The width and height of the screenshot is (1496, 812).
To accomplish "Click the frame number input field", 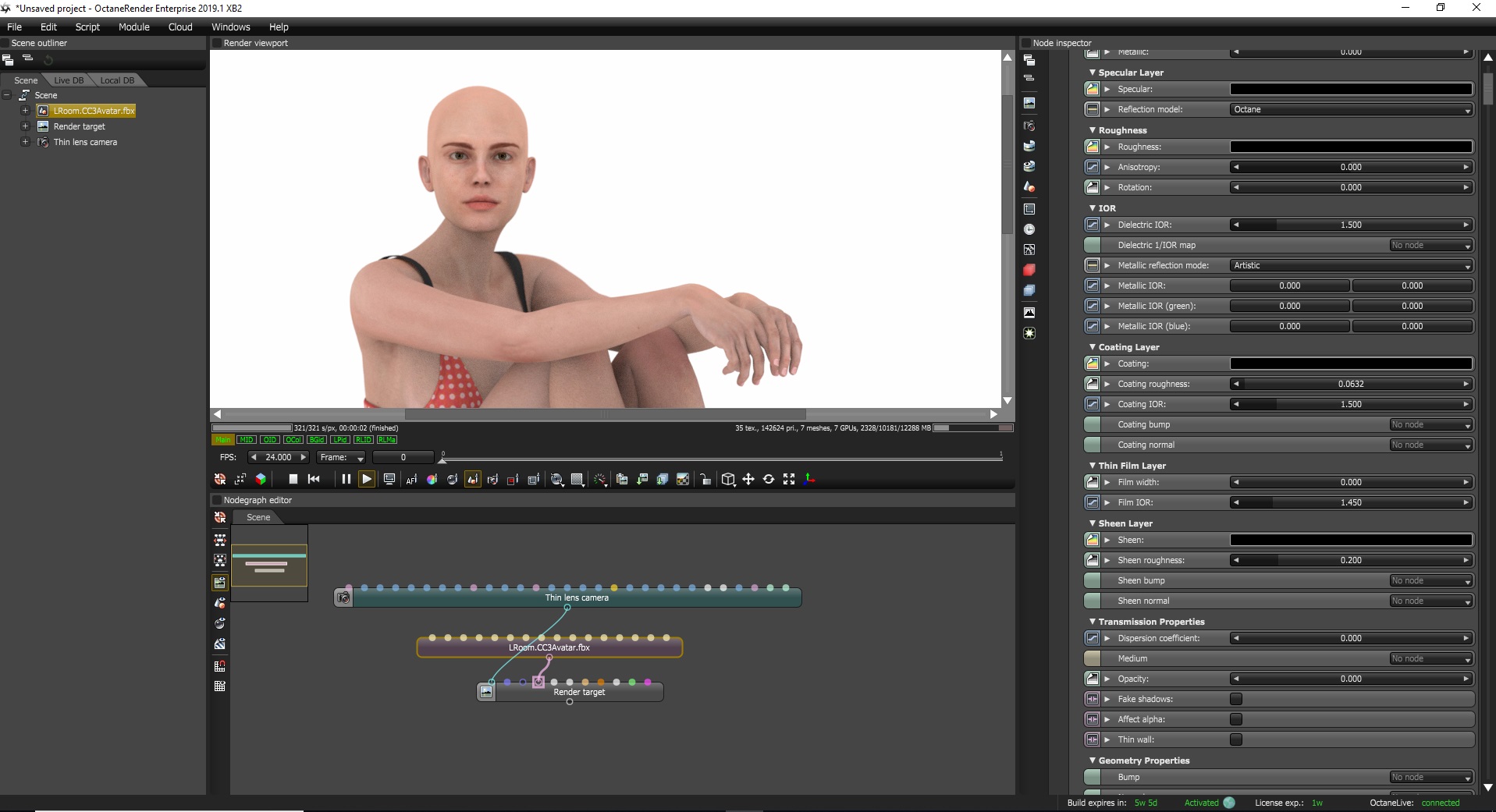I will click(x=403, y=458).
